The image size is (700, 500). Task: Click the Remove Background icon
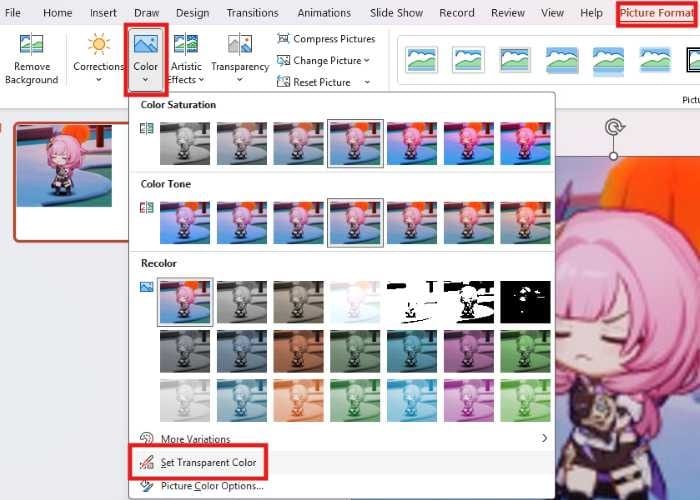point(31,46)
